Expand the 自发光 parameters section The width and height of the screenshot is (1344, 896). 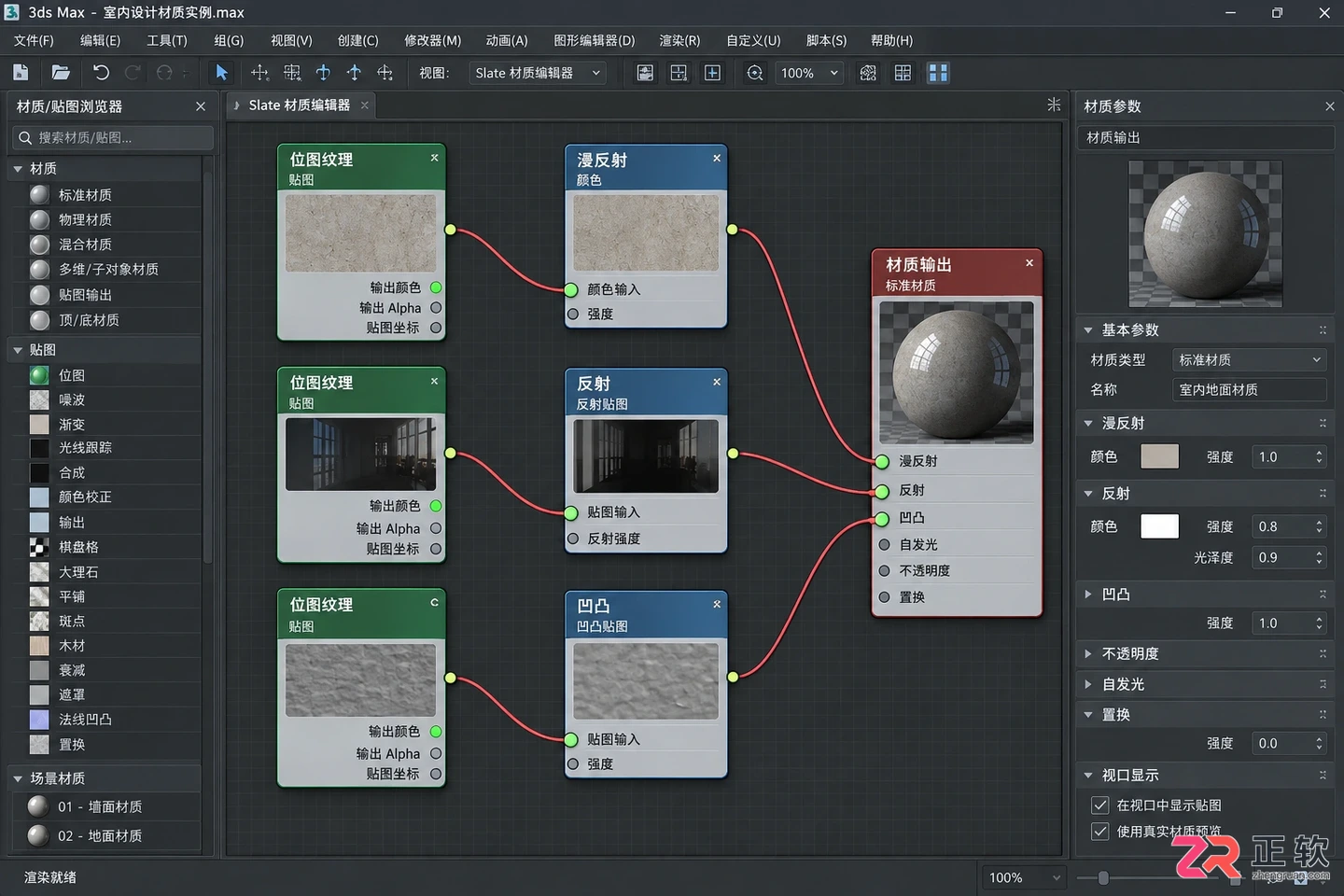(1088, 684)
